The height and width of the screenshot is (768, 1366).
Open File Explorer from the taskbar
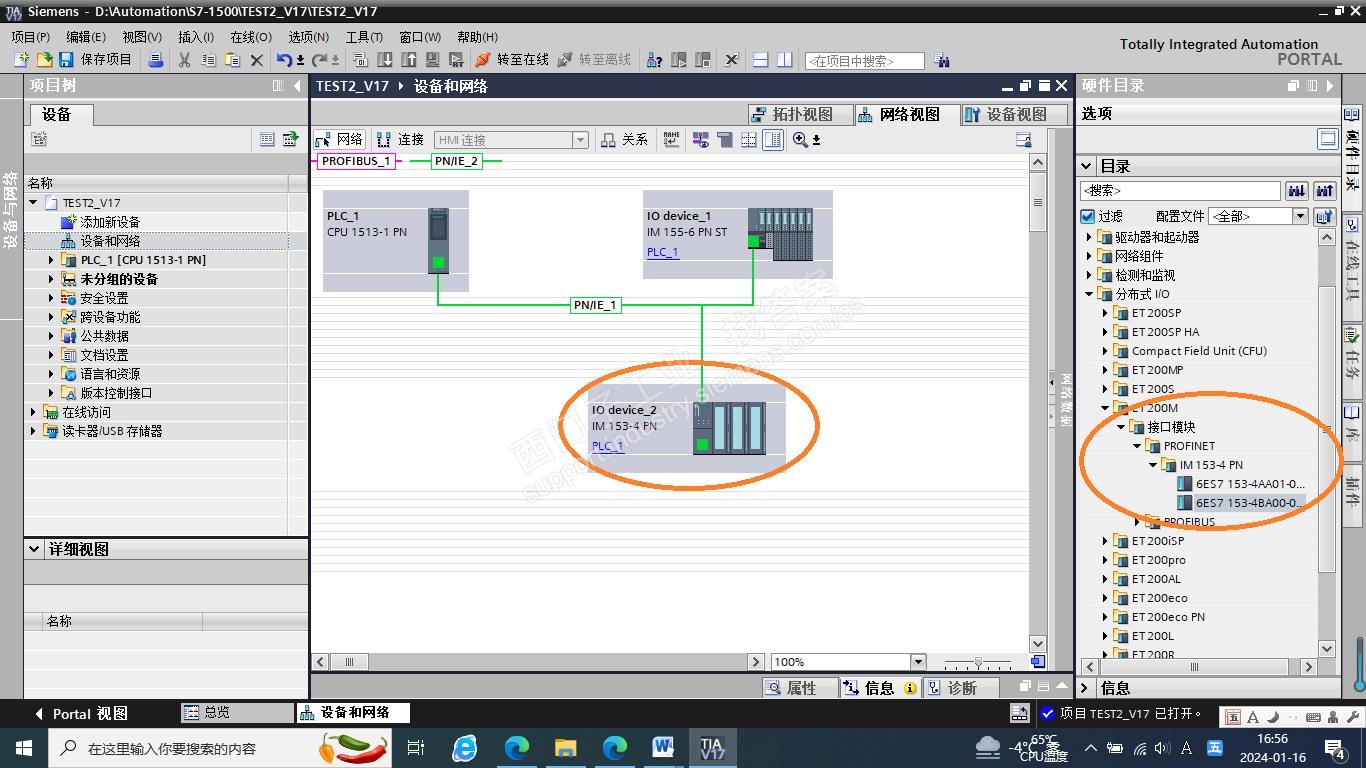tap(565, 747)
